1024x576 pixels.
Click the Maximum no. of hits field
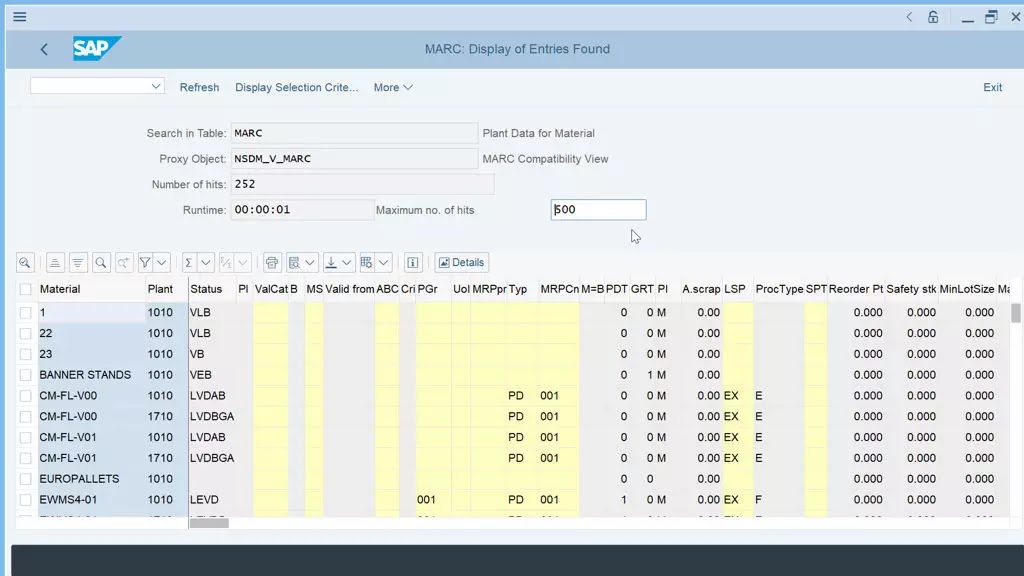click(x=598, y=210)
